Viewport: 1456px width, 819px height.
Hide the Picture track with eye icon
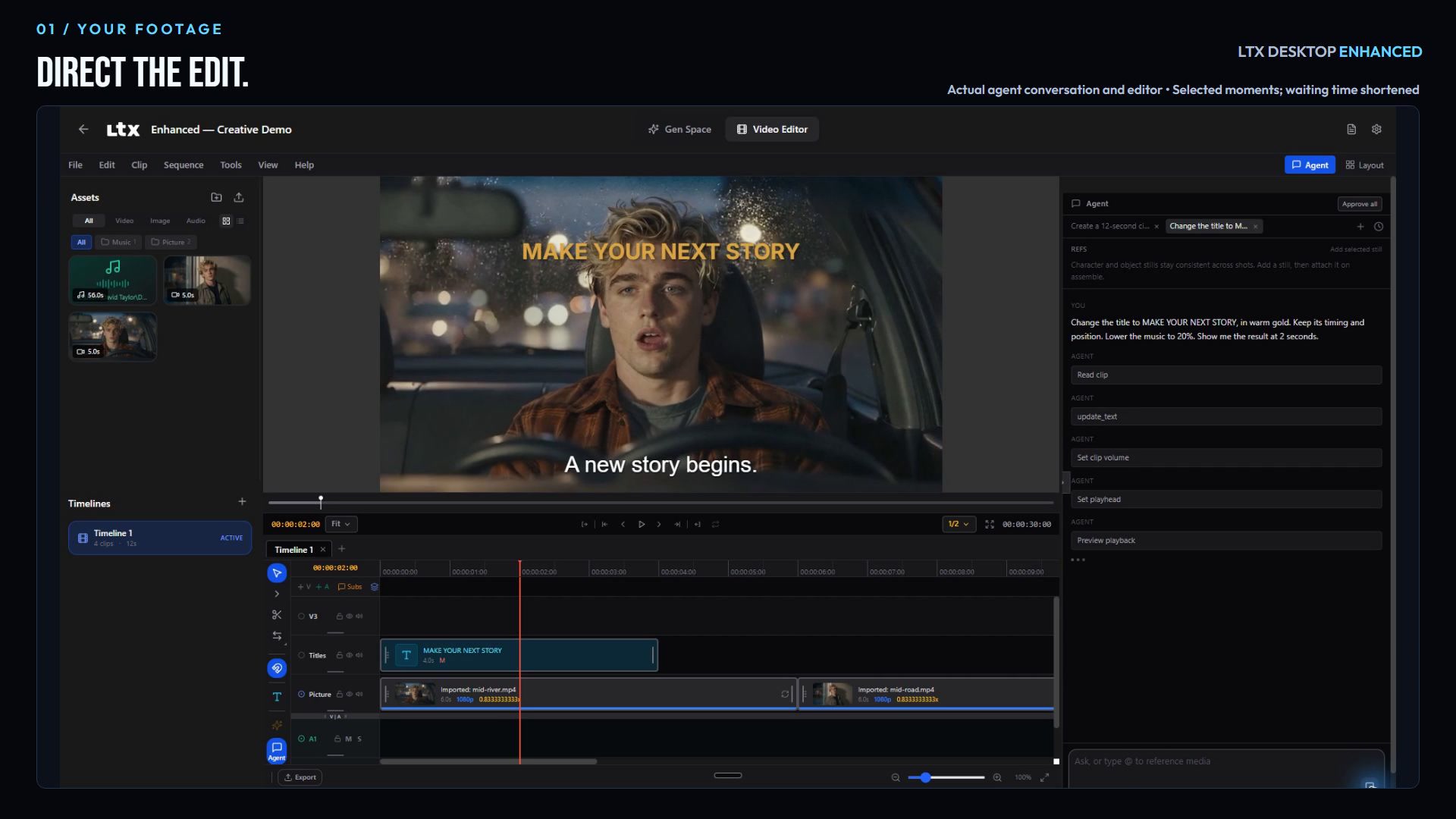349,694
